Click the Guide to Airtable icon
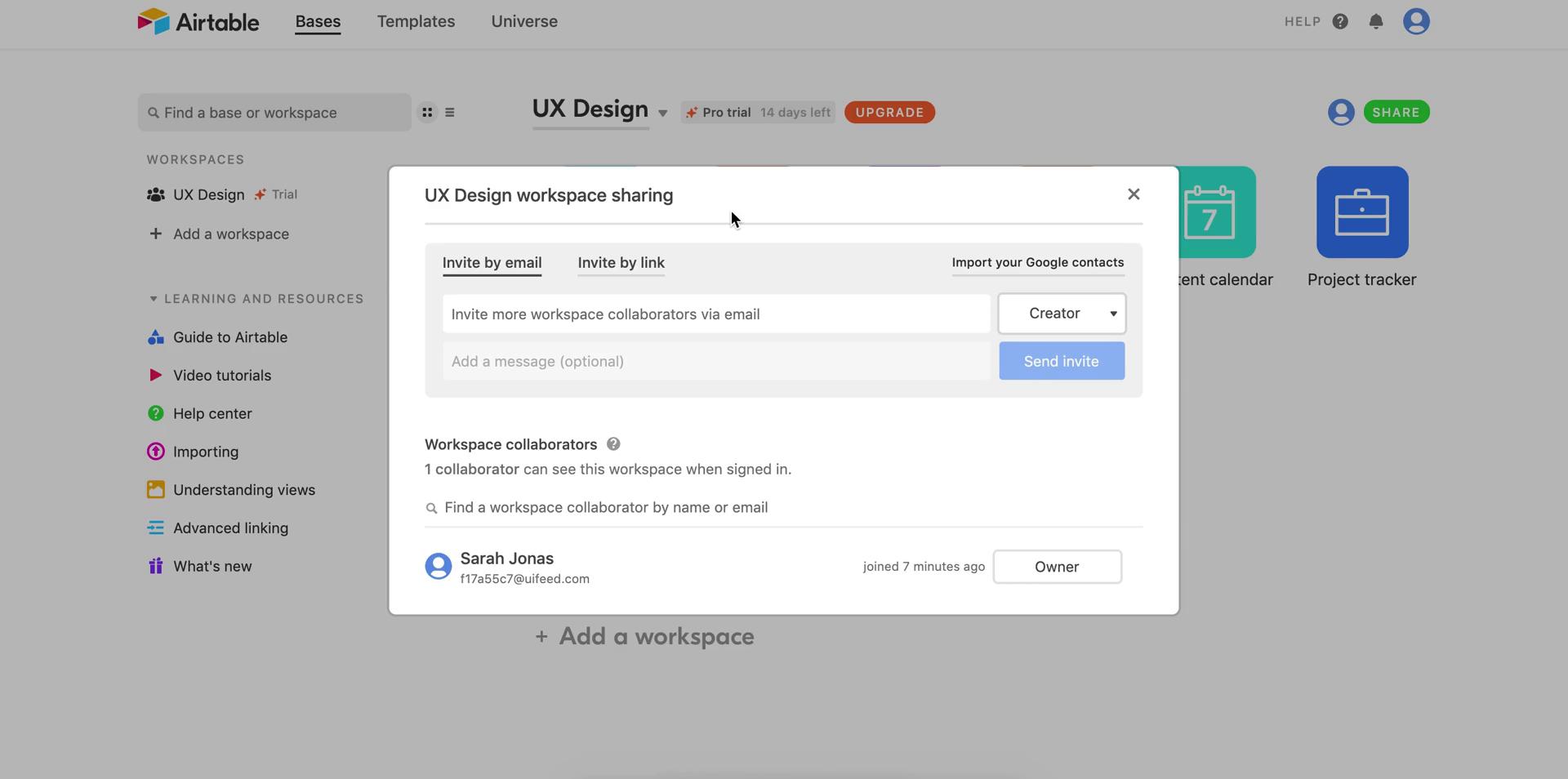 click(155, 337)
